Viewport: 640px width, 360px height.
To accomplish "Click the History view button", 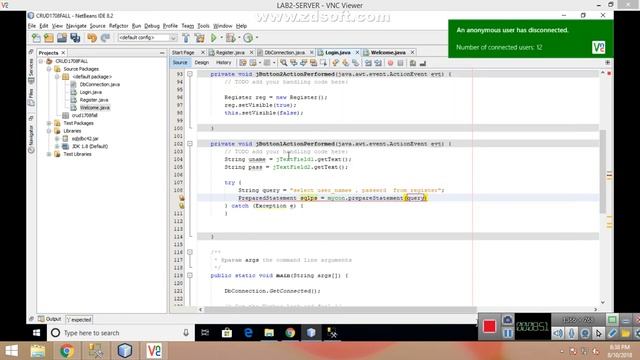I will click(223, 63).
